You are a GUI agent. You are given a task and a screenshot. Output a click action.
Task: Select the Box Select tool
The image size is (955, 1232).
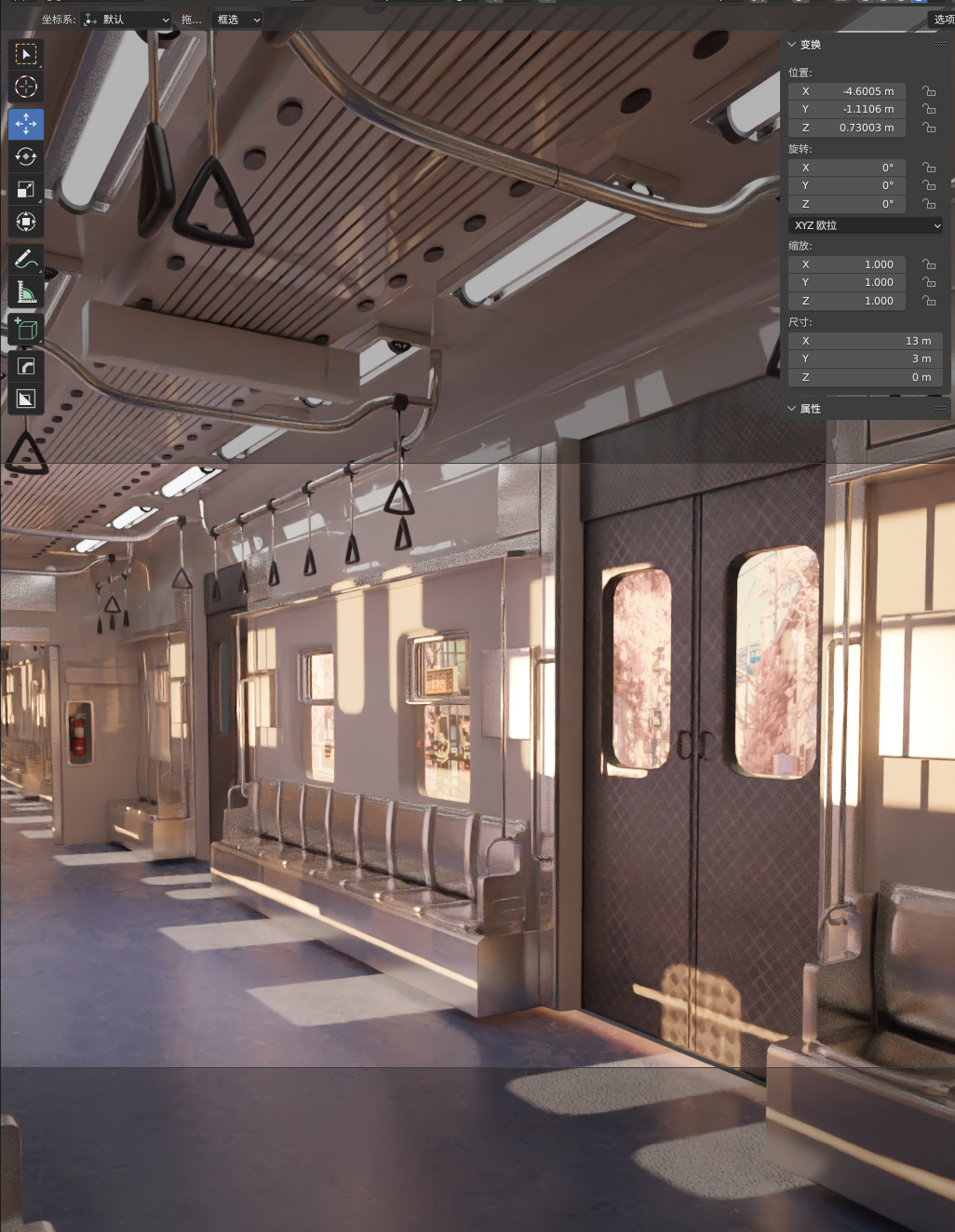(26, 54)
